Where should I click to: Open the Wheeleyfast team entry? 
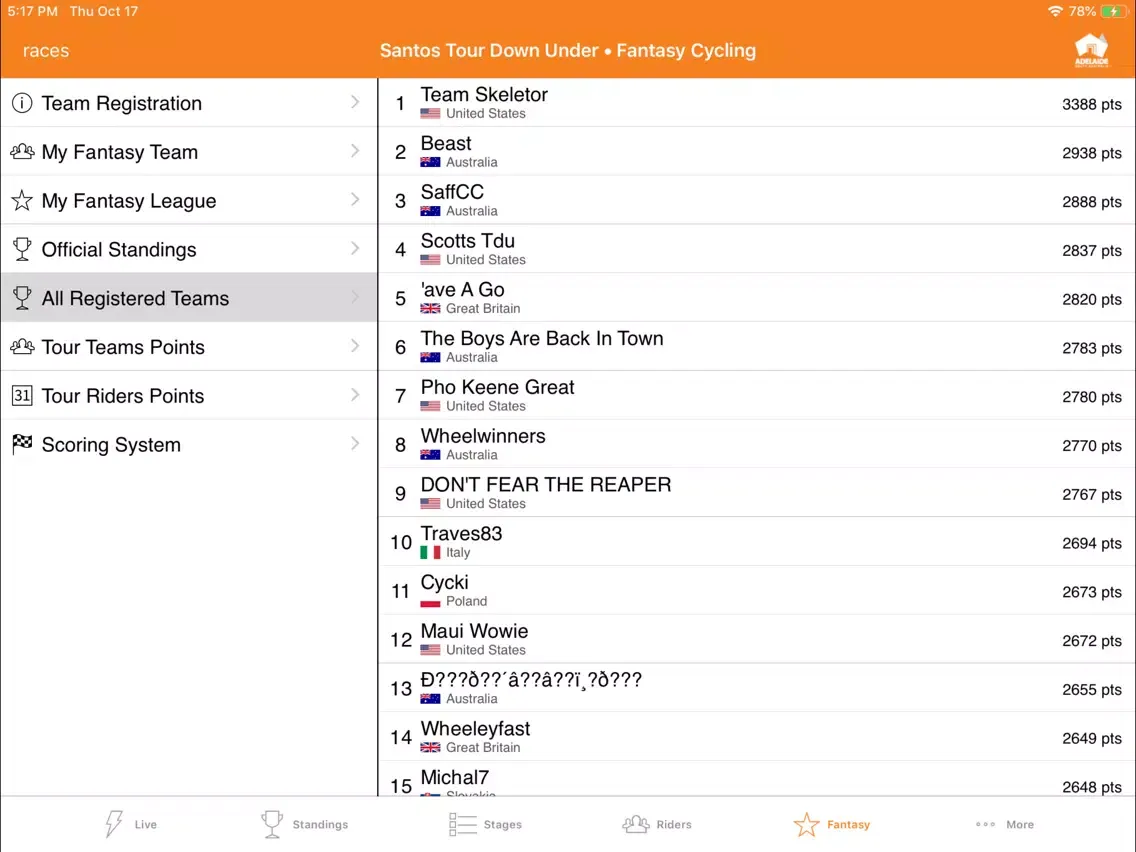[x=756, y=737]
